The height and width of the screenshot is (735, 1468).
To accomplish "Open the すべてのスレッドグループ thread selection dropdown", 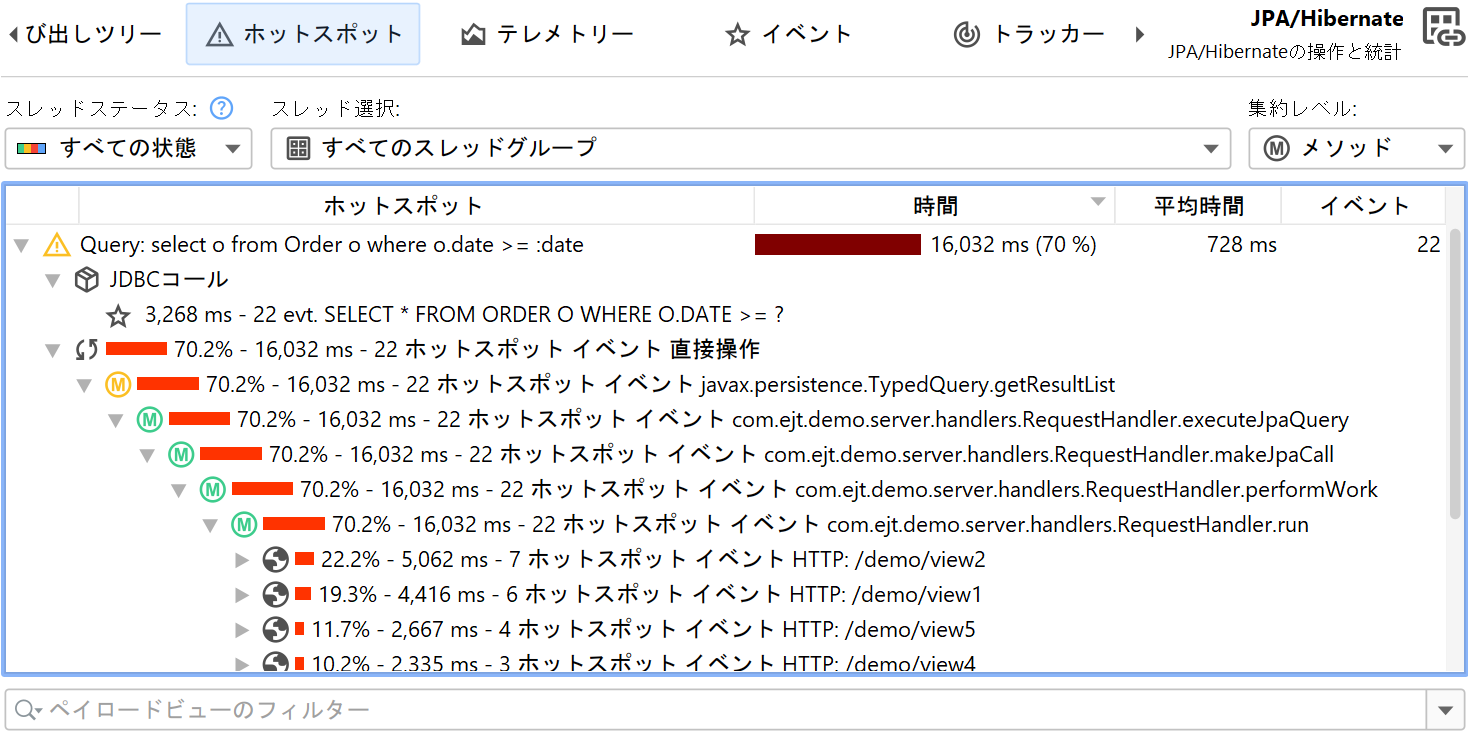I will [750, 149].
